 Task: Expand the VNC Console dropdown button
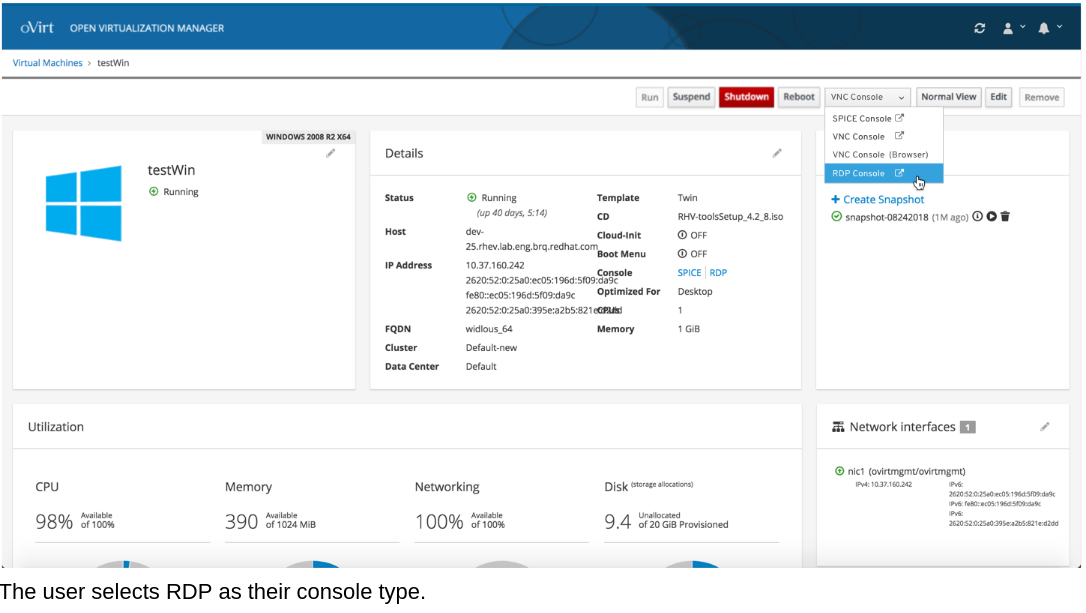click(x=868, y=97)
